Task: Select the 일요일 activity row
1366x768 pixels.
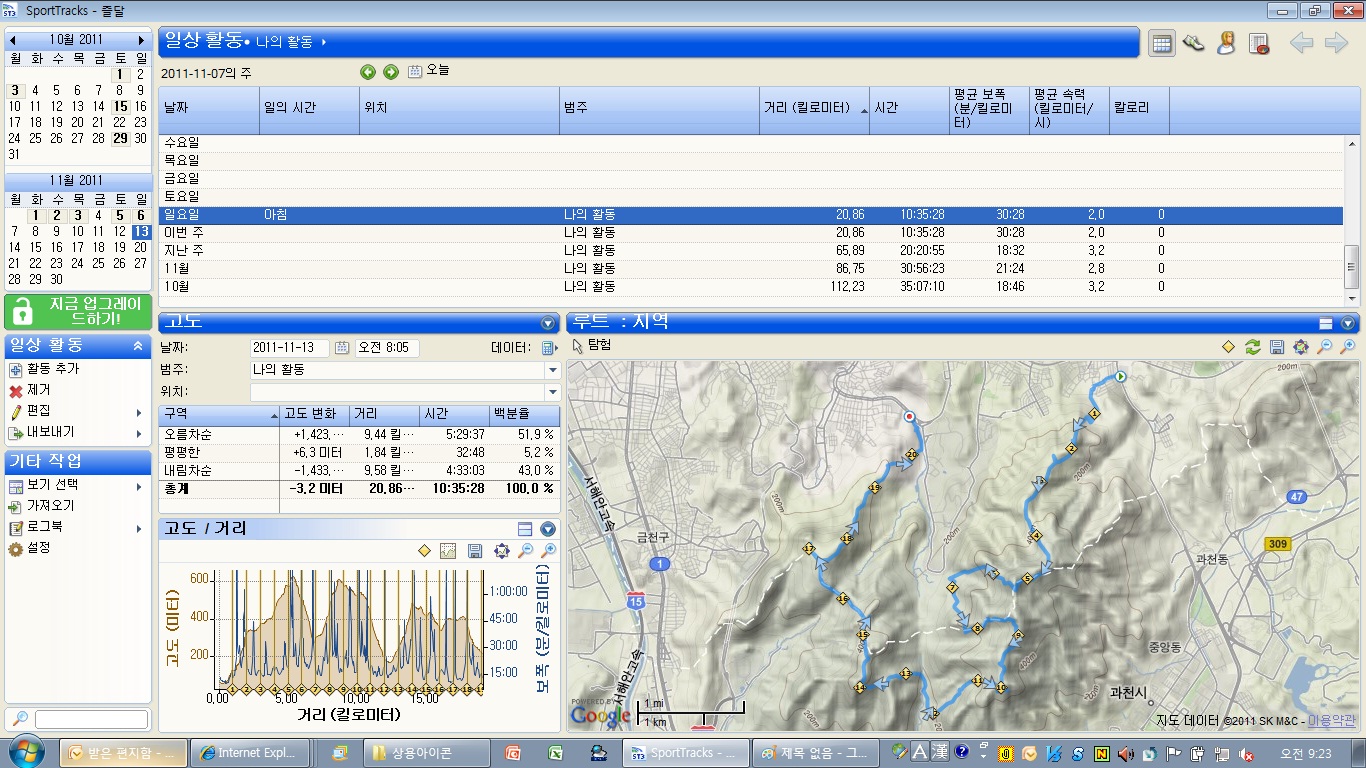Action: click(751, 215)
